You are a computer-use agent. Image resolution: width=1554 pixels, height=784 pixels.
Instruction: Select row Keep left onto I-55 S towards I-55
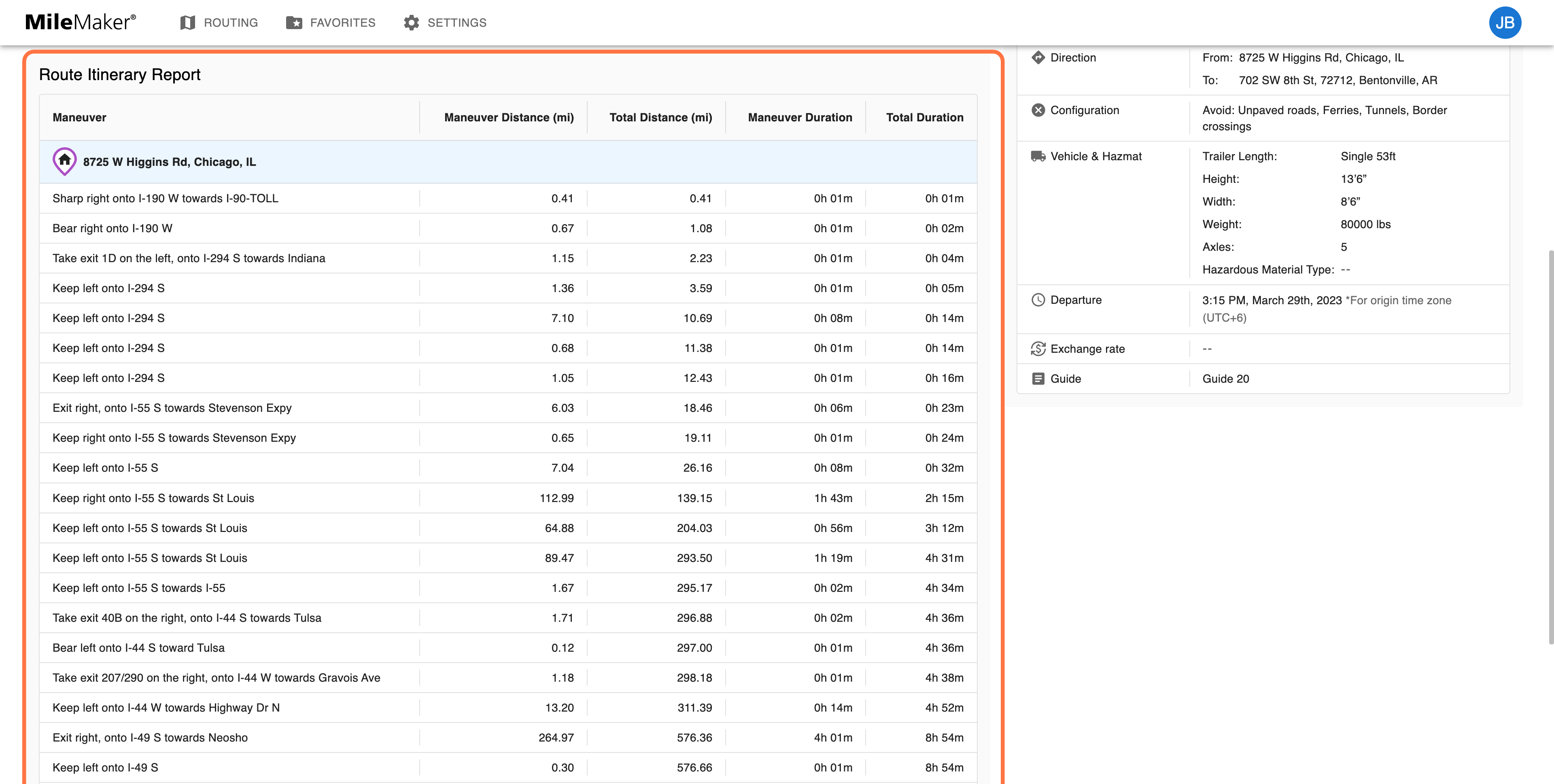click(x=508, y=588)
